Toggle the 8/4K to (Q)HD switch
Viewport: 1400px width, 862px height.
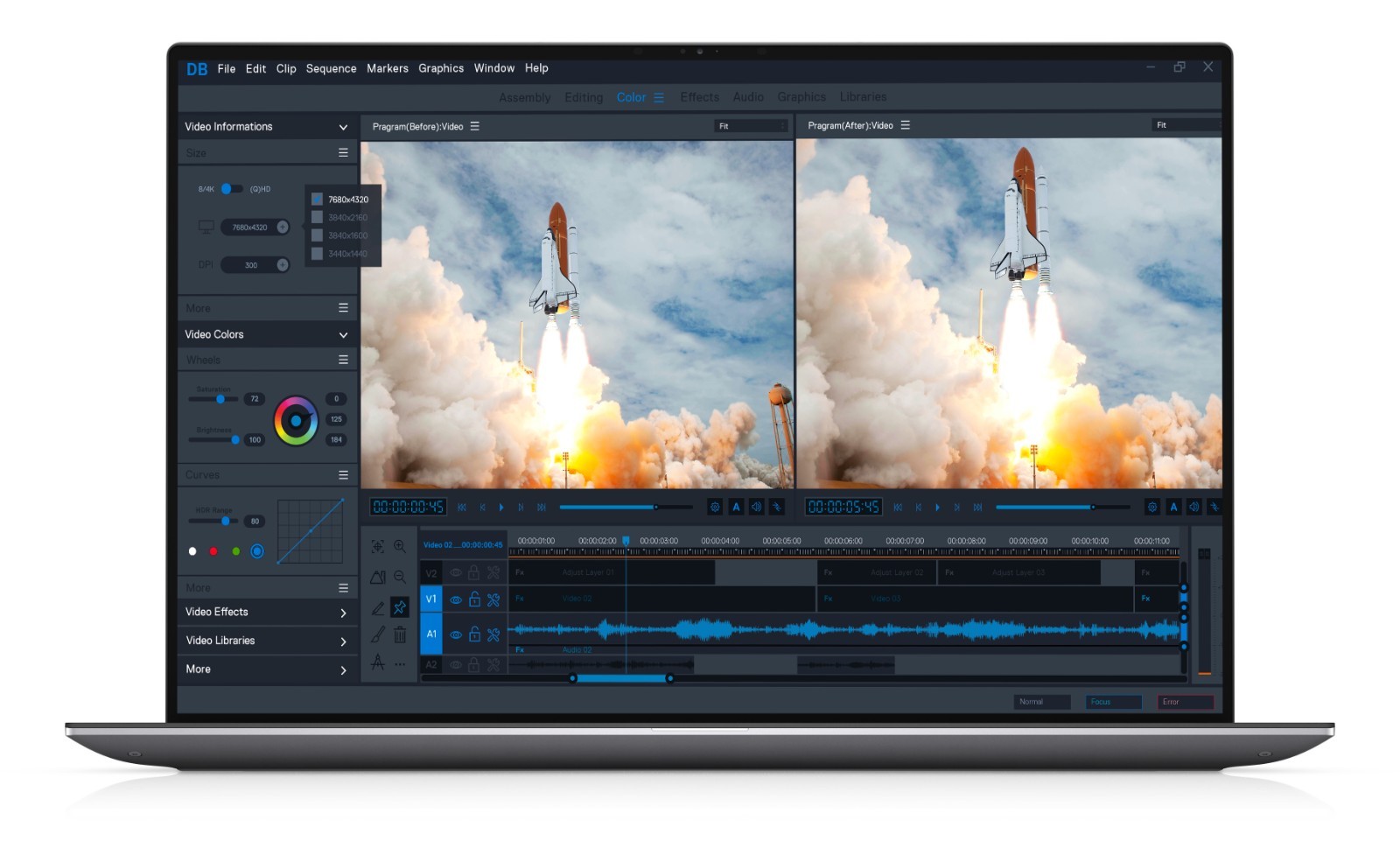[232, 188]
